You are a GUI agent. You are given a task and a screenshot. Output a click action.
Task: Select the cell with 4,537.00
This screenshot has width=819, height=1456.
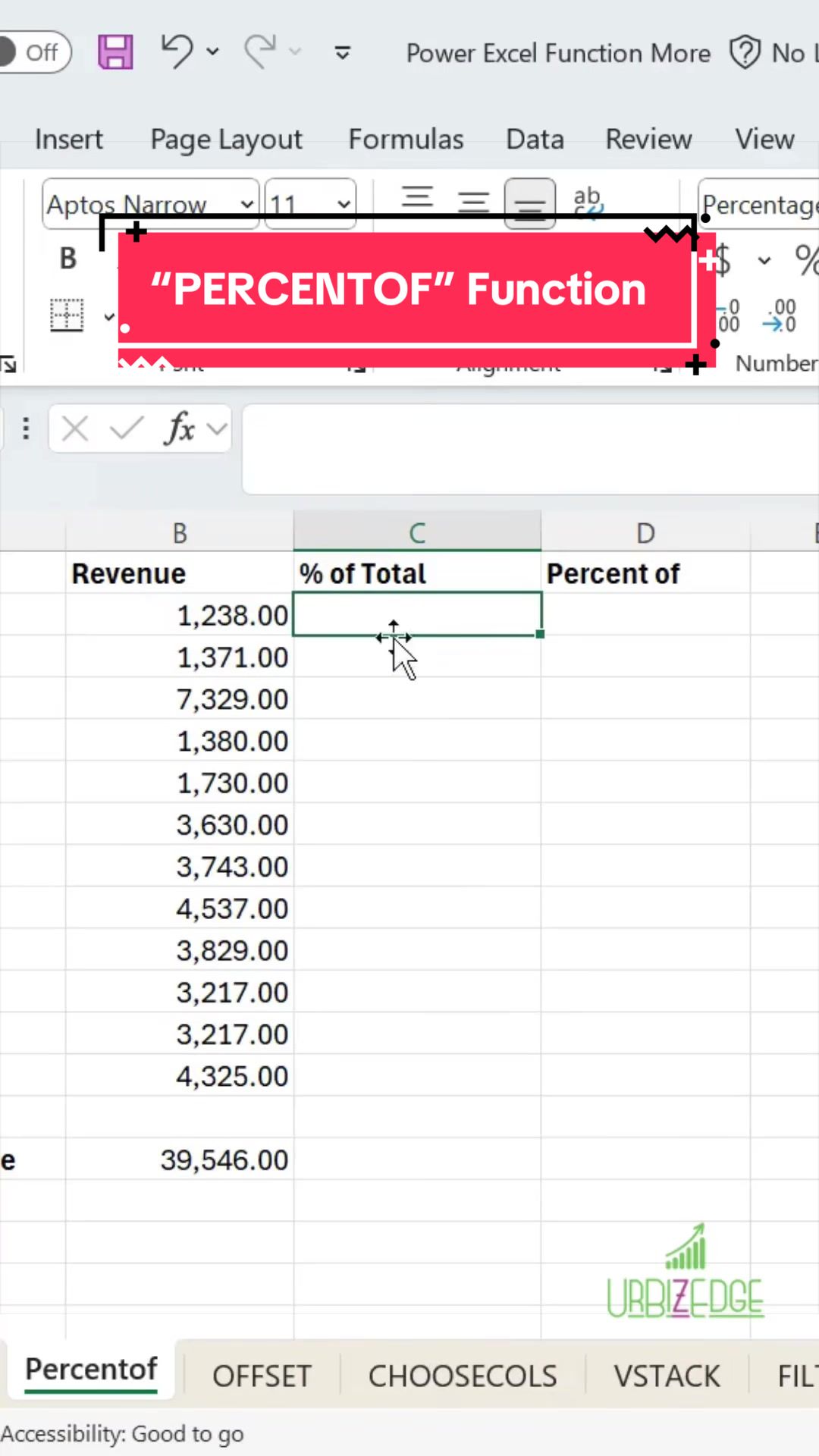pos(180,908)
